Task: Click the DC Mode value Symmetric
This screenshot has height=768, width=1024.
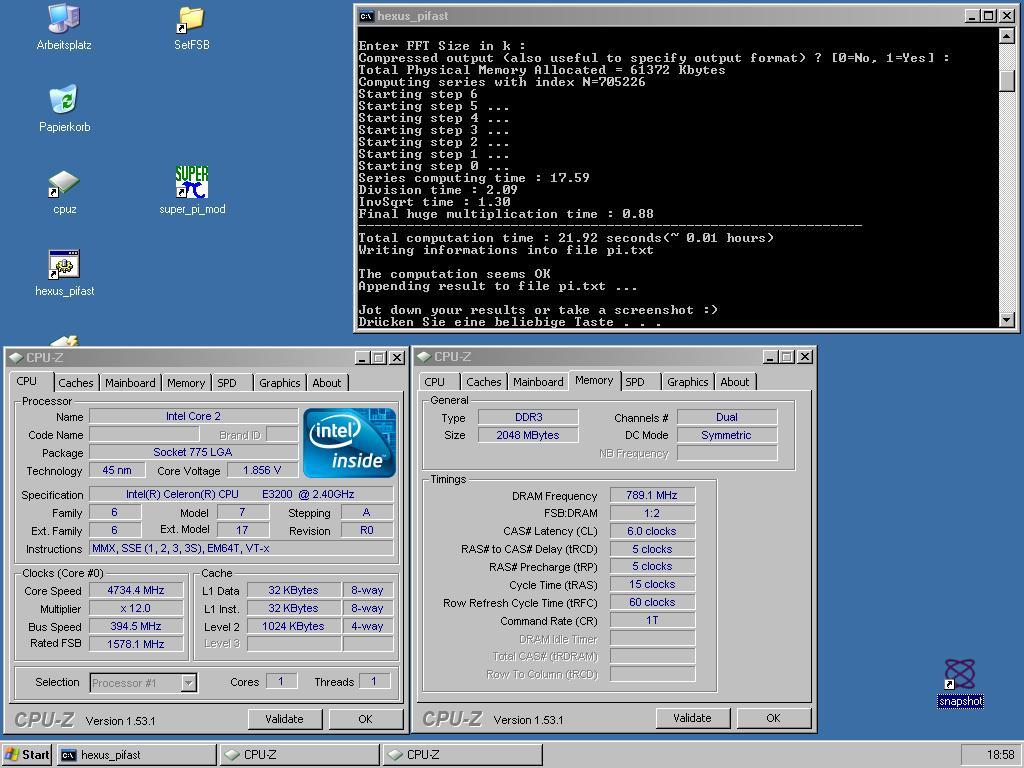Action: pos(727,436)
